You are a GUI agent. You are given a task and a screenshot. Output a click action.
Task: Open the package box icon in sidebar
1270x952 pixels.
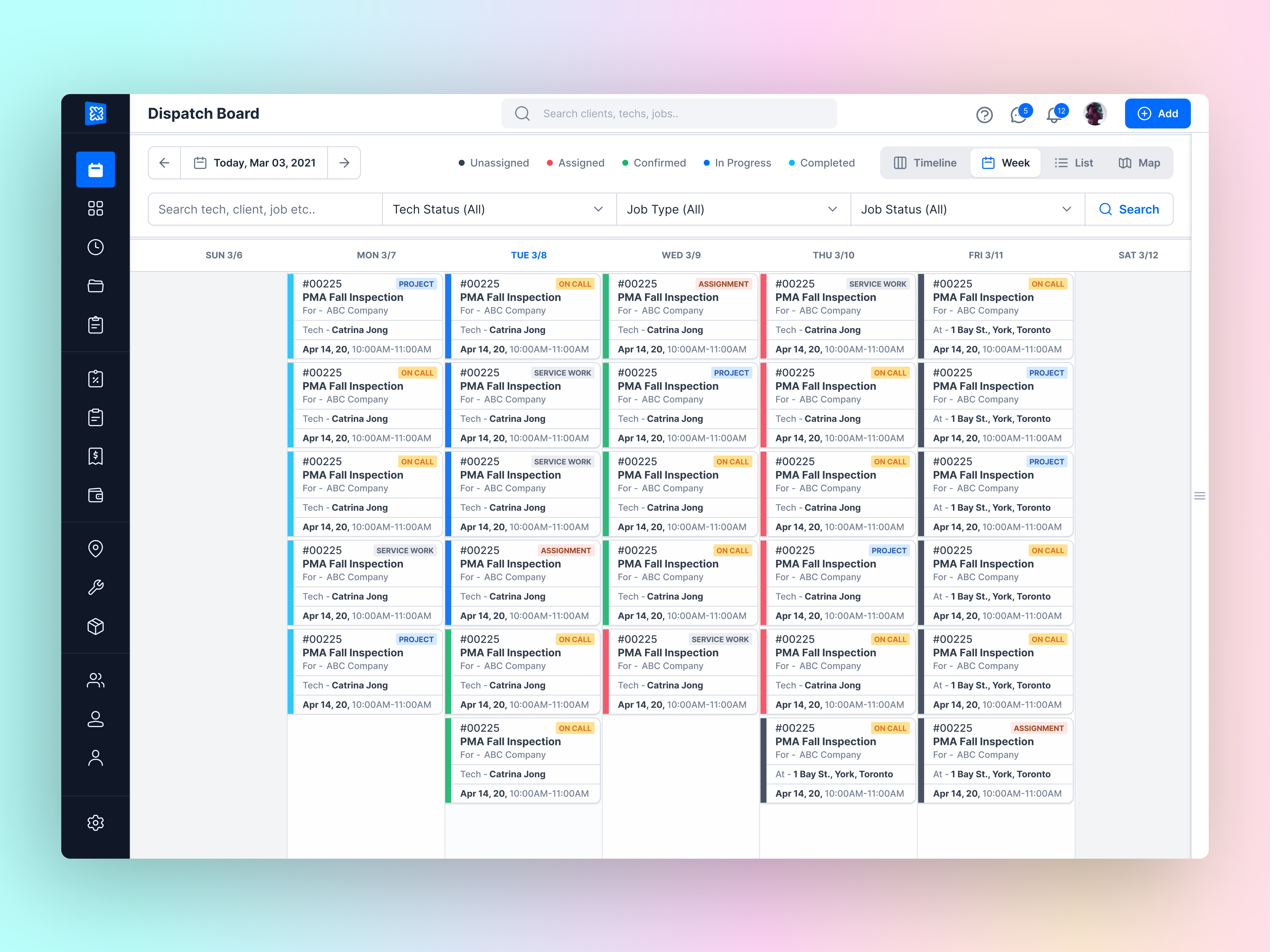[x=95, y=626]
